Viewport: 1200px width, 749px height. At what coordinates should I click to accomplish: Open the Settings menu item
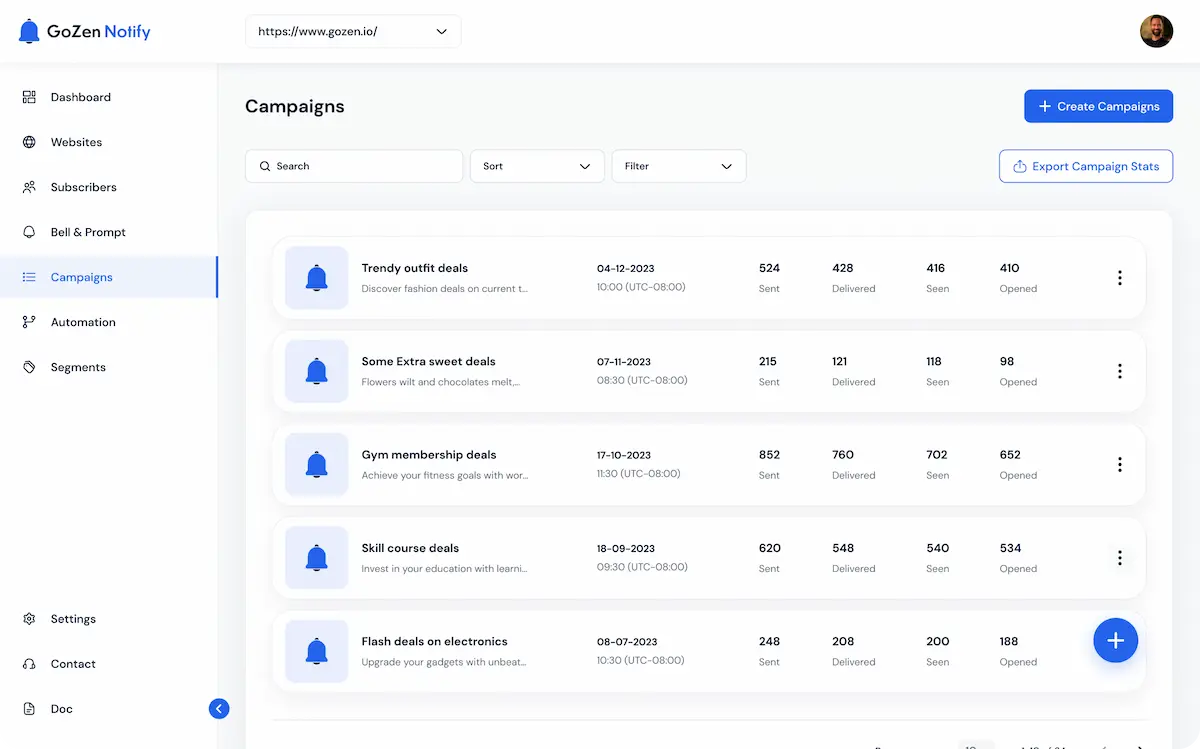pyautogui.click(x=71, y=618)
